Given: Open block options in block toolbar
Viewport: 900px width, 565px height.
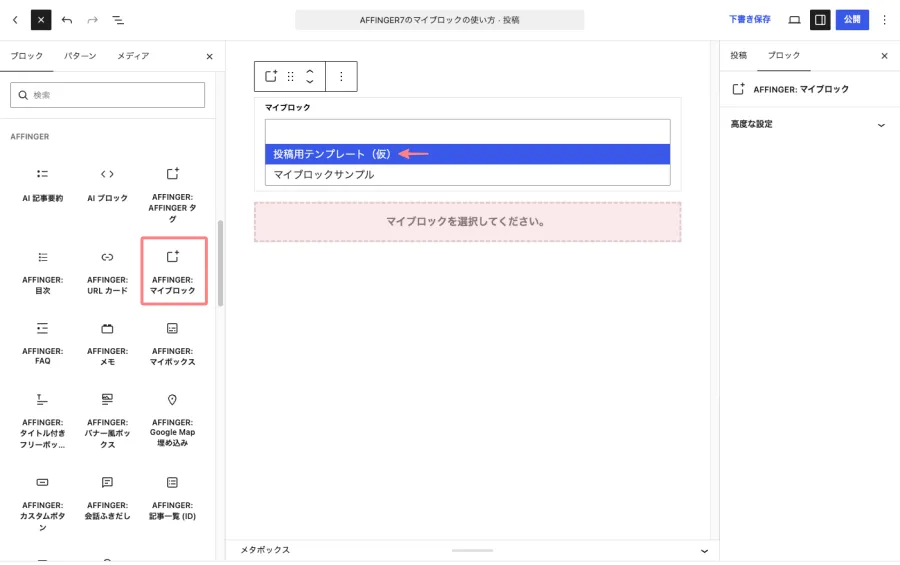Looking at the screenshot, I should [341, 76].
